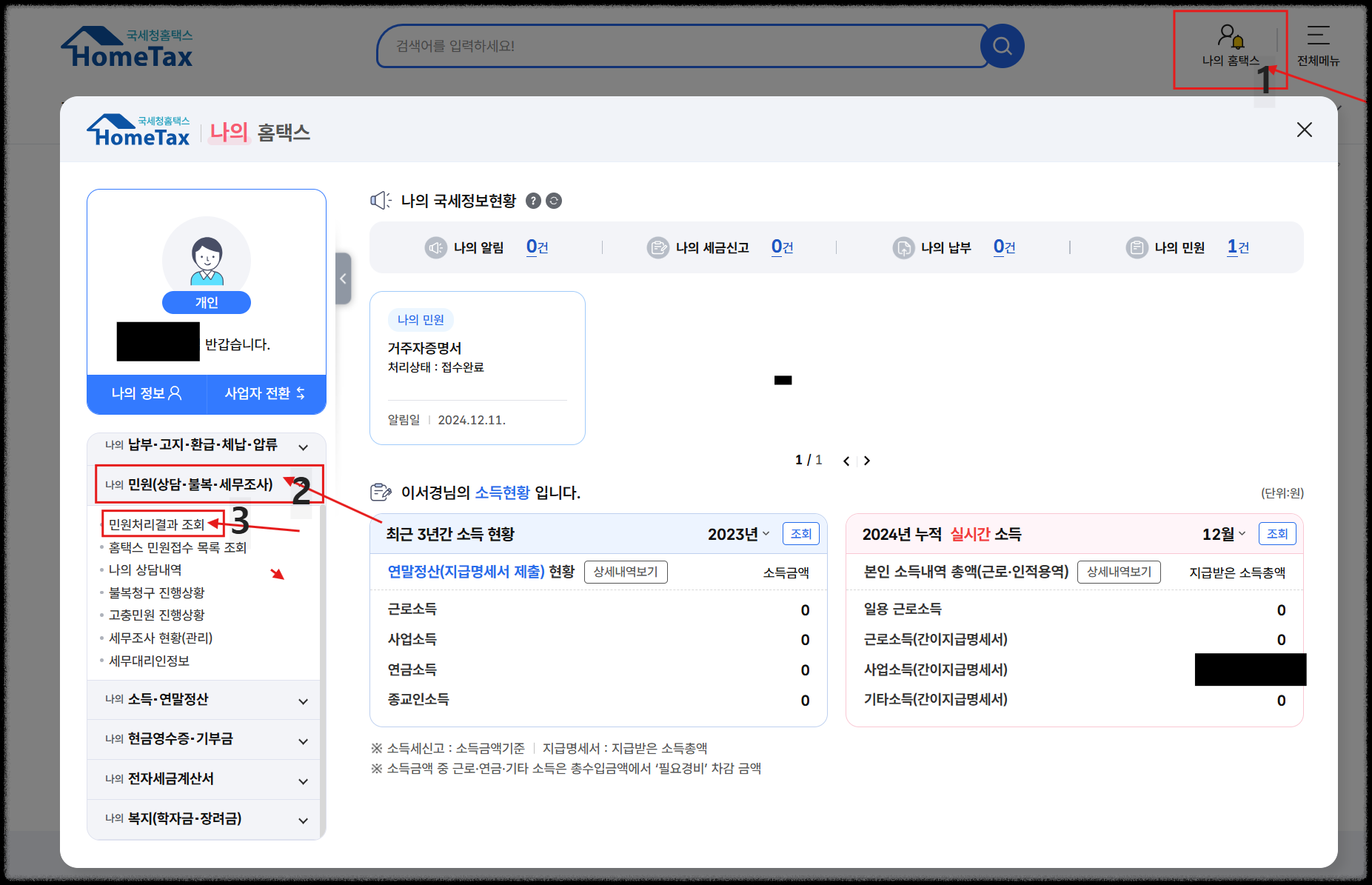This screenshot has height=885, width=1372.
Task: Select 나의 상담내역 menu item
Action: coord(146,570)
